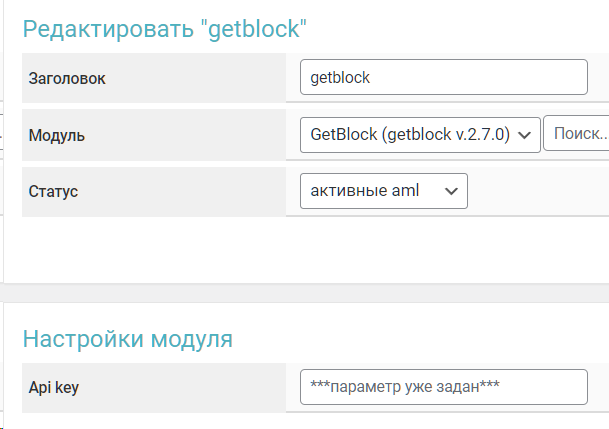
Task: Click the Настройки модуля section heading
Action: [128, 339]
